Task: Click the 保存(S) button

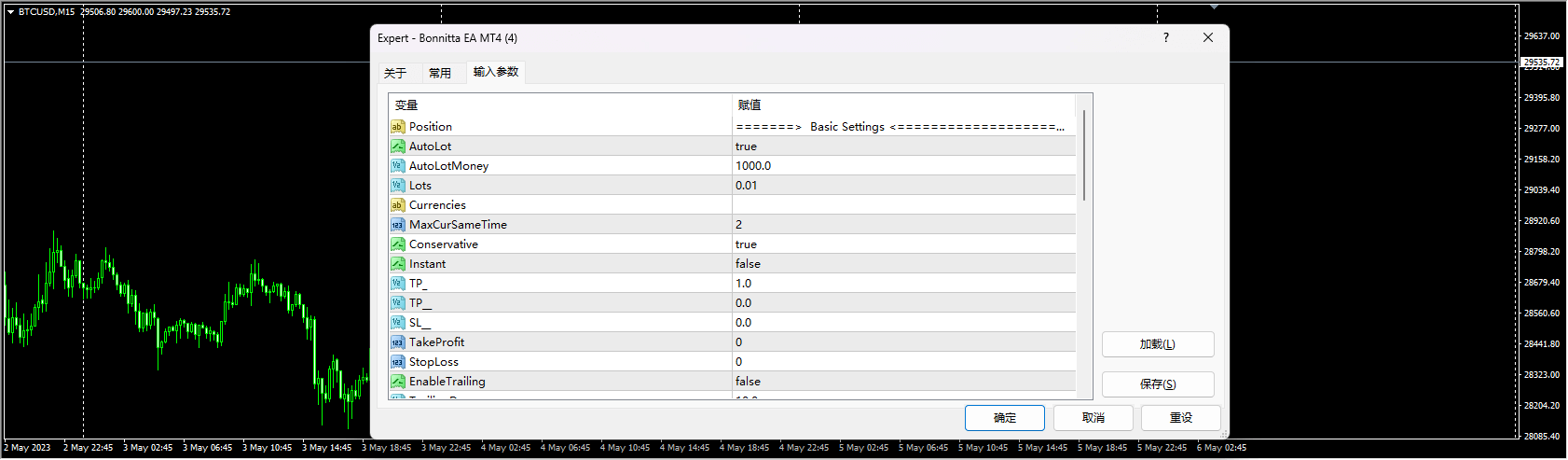Action: pos(1158,384)
